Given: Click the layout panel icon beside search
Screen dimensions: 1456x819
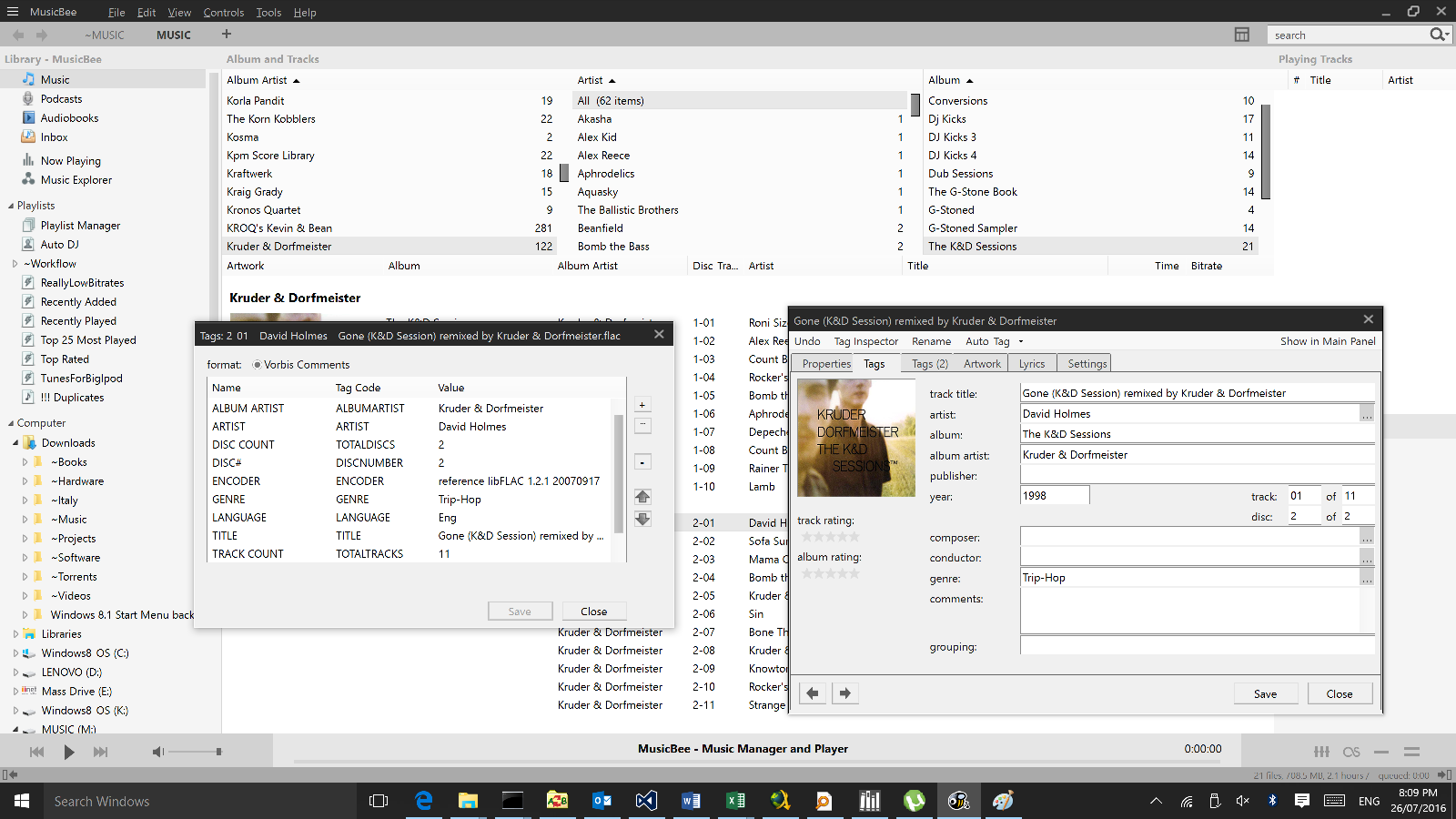Looking at the screenshot, I should pyautogui.click(x=1241, y=35).
